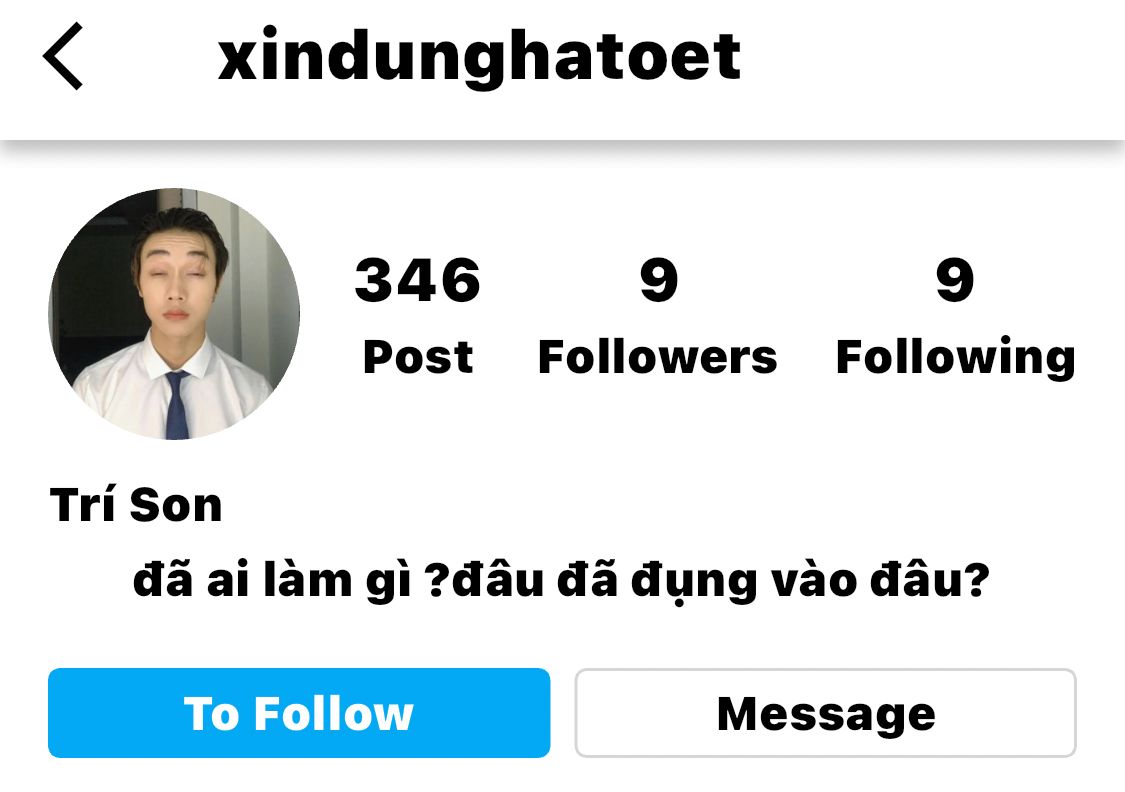View posts by tapping the 346 count
The height and width of the screenshot is (792, 1125).
pos(418,280)
